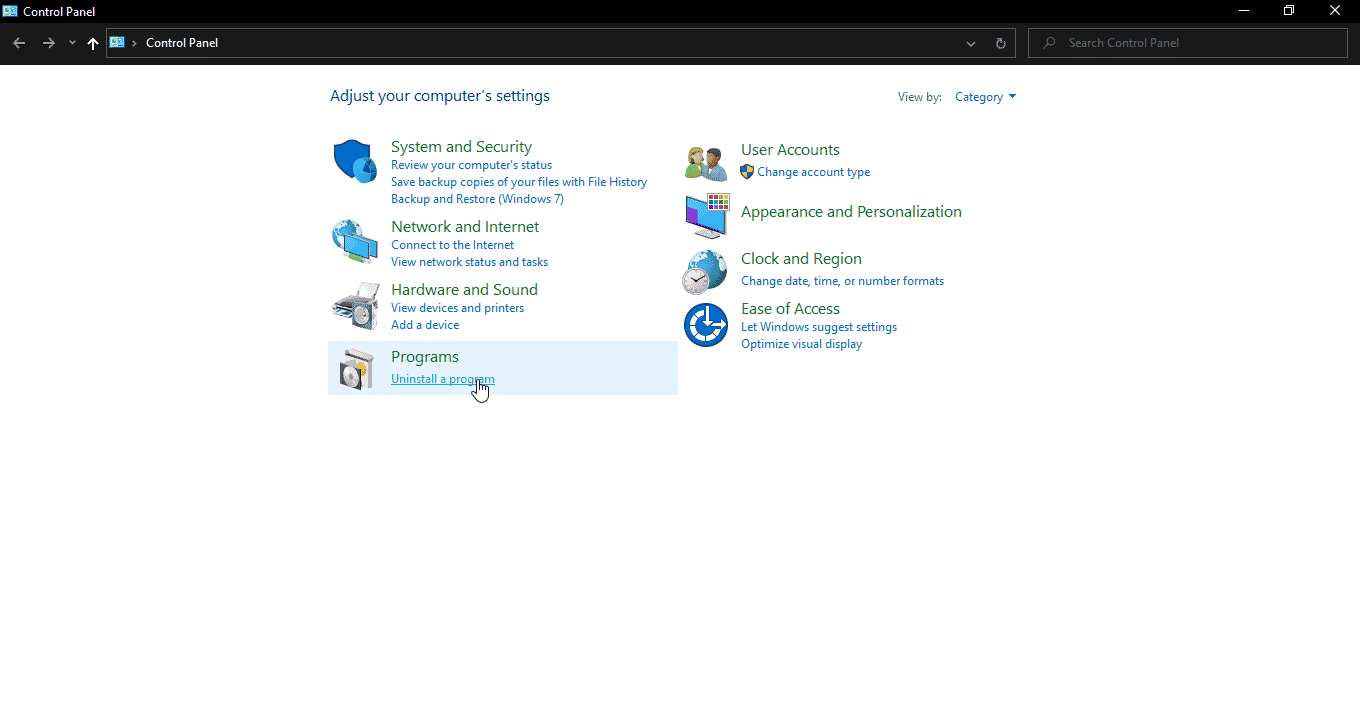This screenshot has width=1360, height=728.
Task: Go up one level with the up arrow
Action: click(x=93, y=43)
